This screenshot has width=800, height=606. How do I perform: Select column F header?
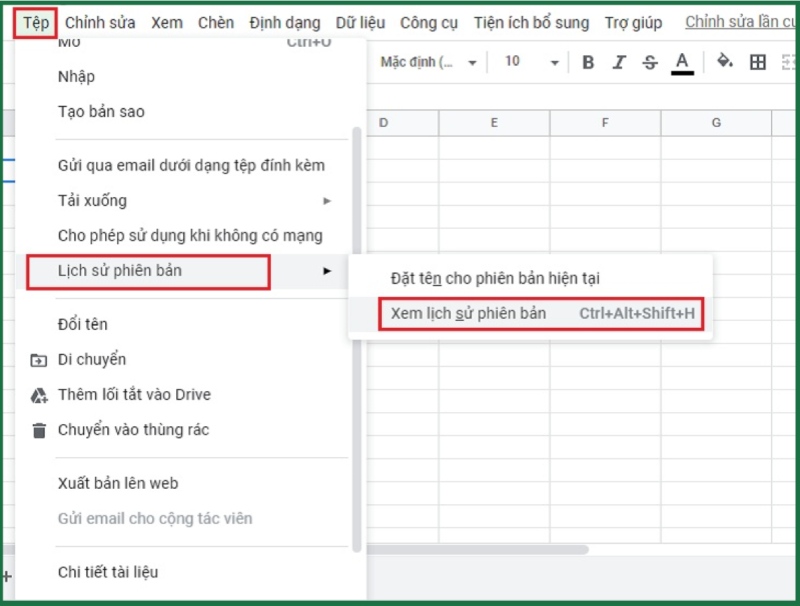[x=604, y=121]
